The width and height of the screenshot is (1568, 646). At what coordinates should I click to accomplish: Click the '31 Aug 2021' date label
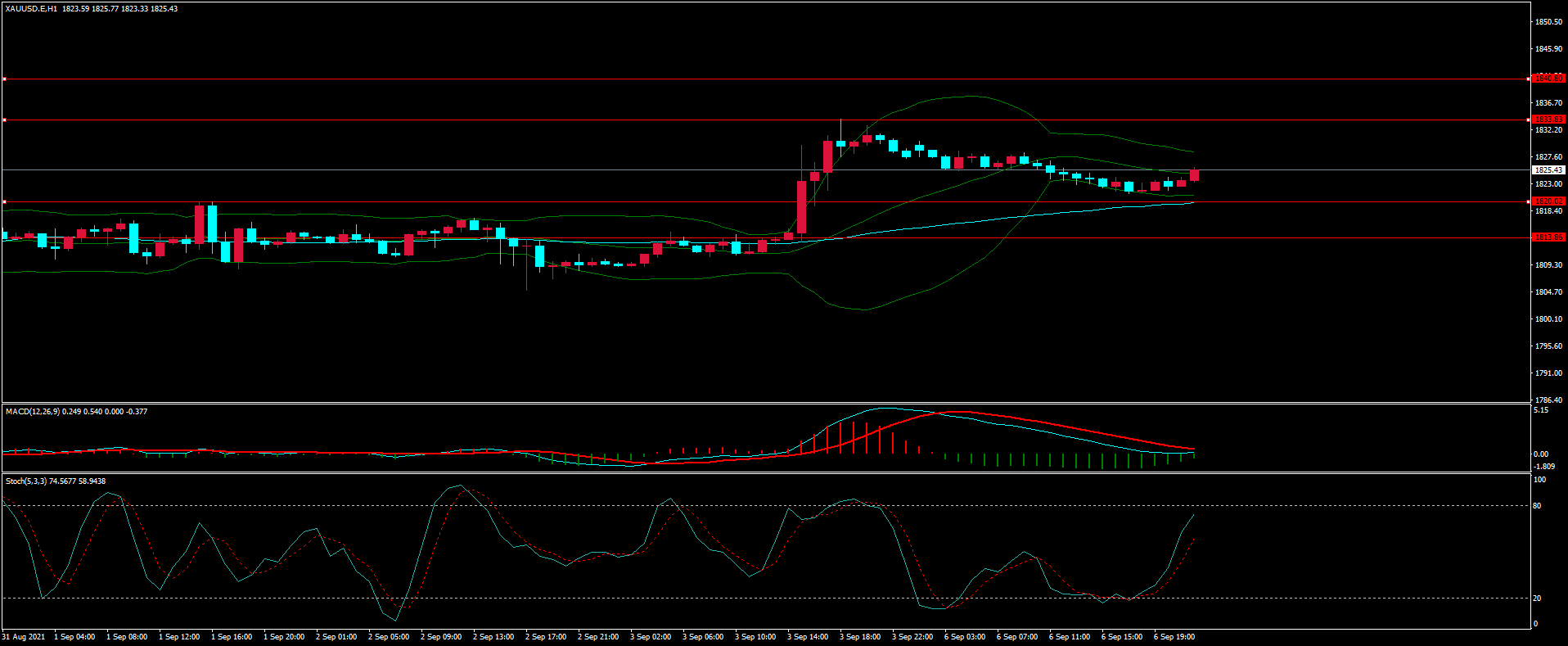24,637
